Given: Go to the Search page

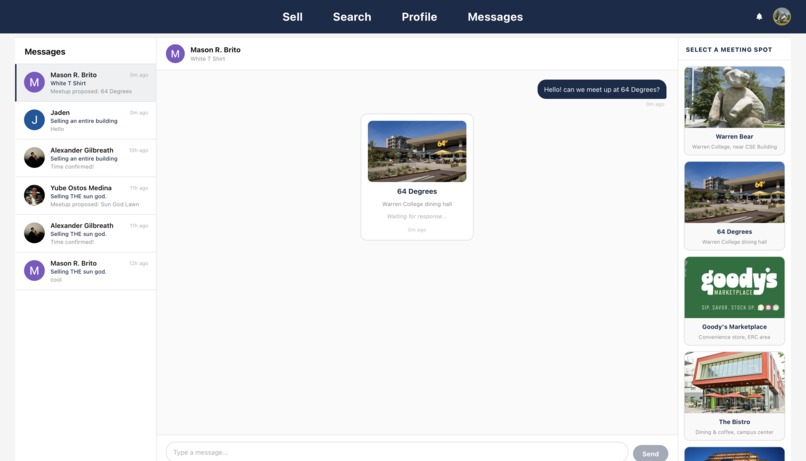Looking at the screenshot, I should click(352, 17).
